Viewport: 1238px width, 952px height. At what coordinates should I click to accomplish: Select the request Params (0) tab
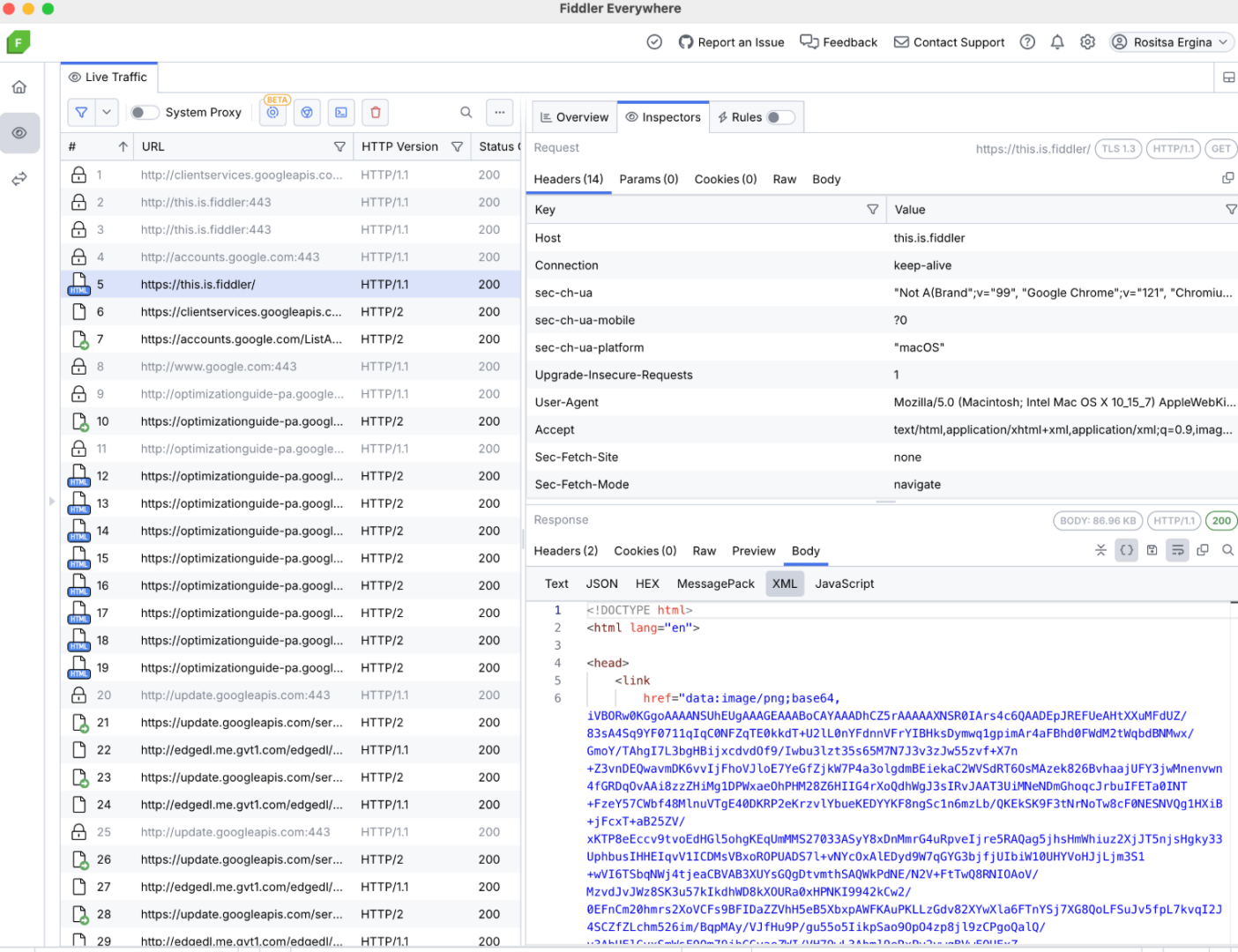tap(649, 179)
